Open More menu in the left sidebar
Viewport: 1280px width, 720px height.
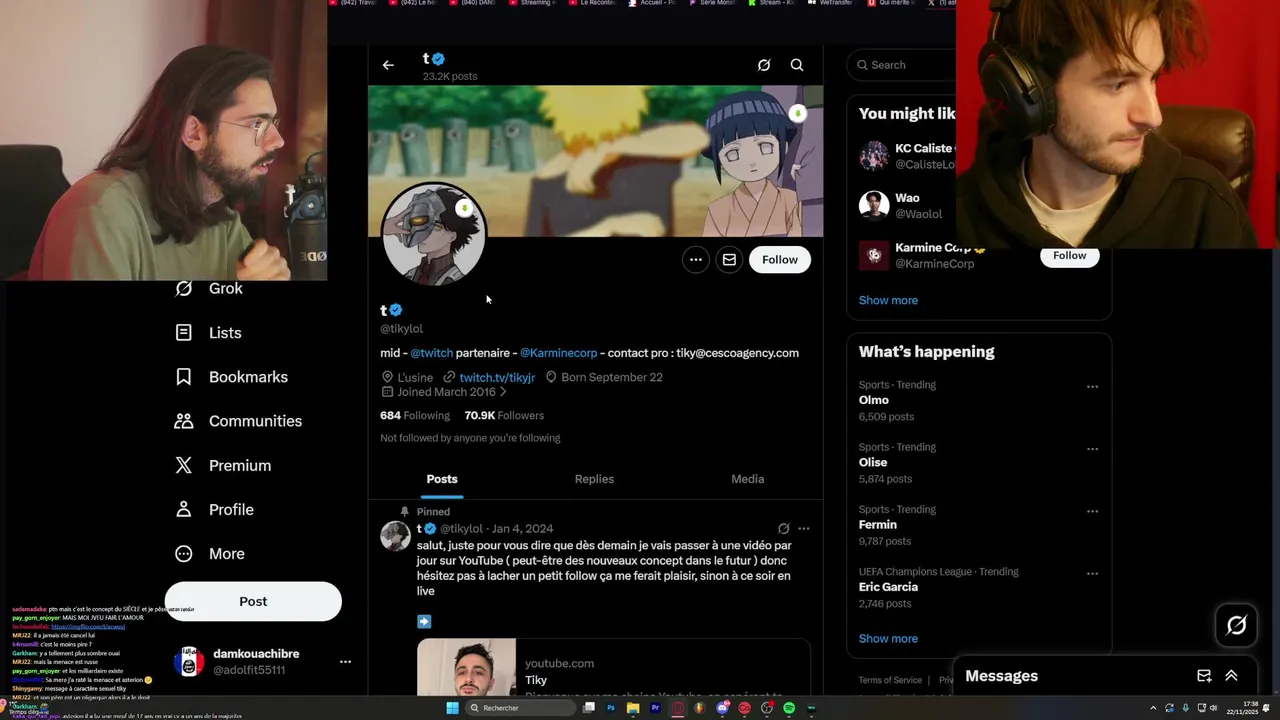[x=210, y=554]
